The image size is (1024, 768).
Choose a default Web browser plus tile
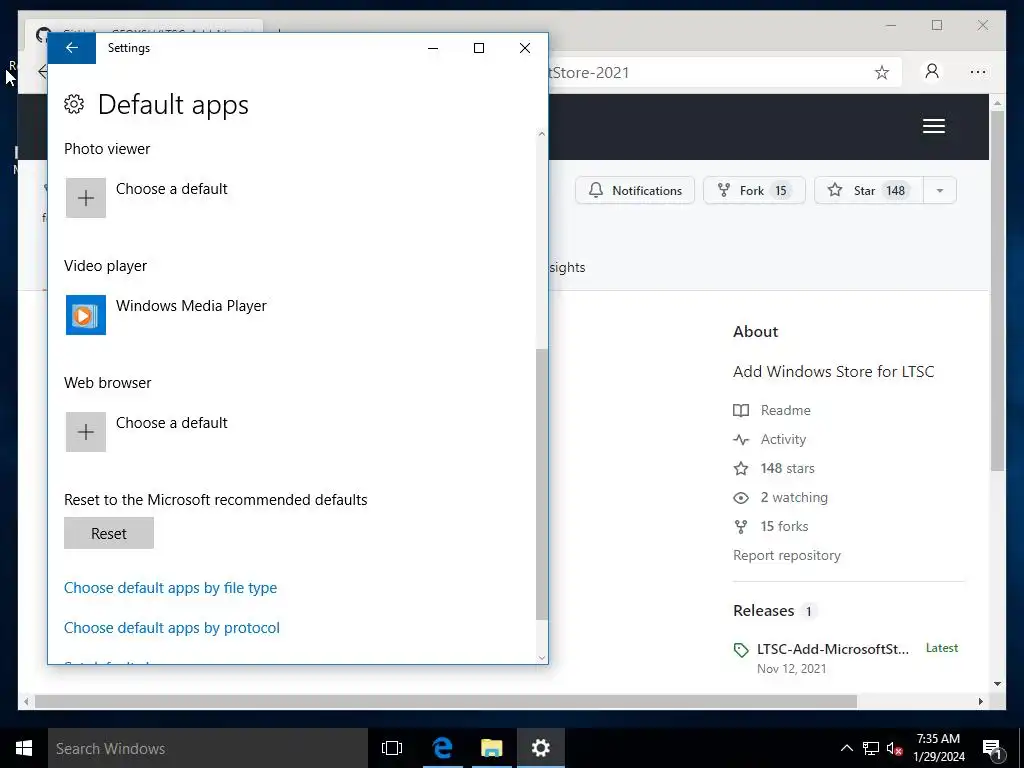pos(86,432)
